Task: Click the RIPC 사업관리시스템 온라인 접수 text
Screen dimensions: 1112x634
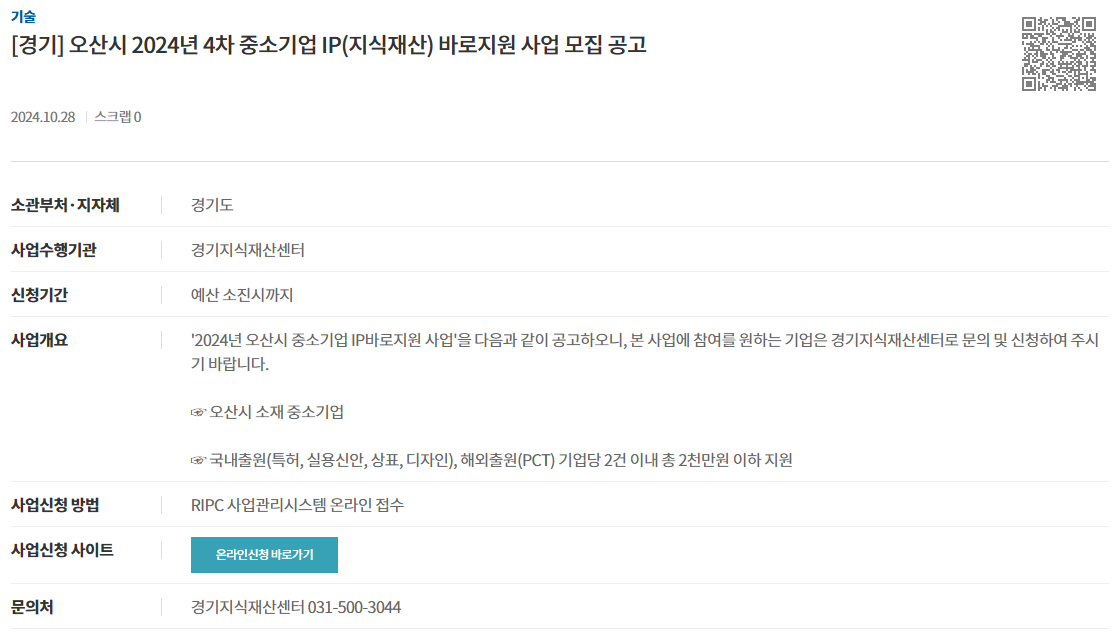Action: click(297, 505)
